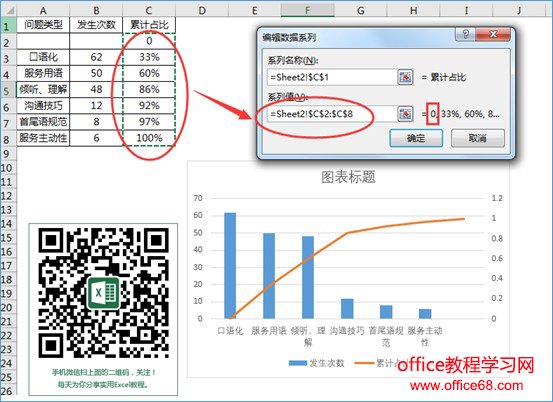Click the orange 累计占比 legend marker

click(364, 363)
